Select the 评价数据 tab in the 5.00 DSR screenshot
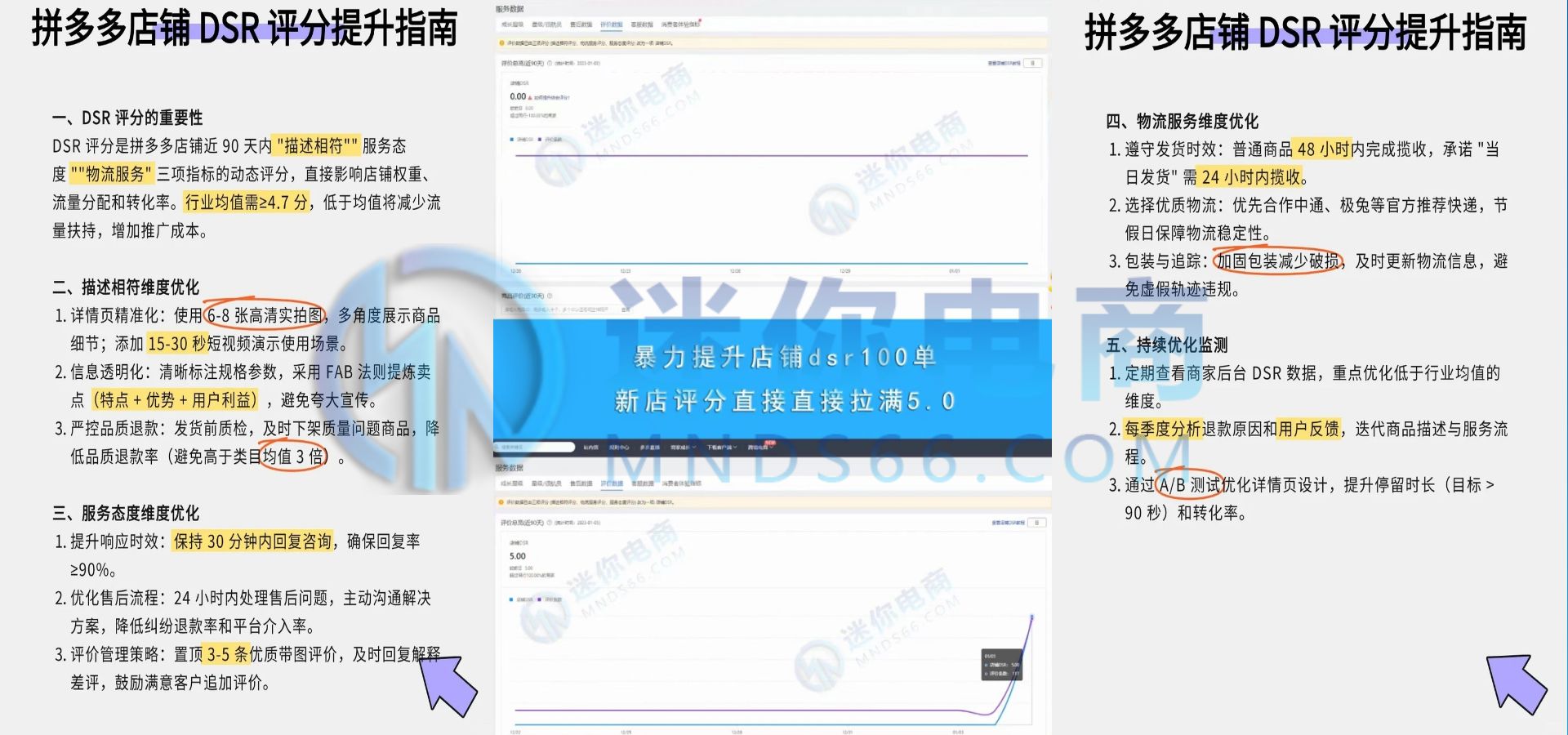Image resolution: width=1568 pixels, height=735 pixels. point(611,484)
